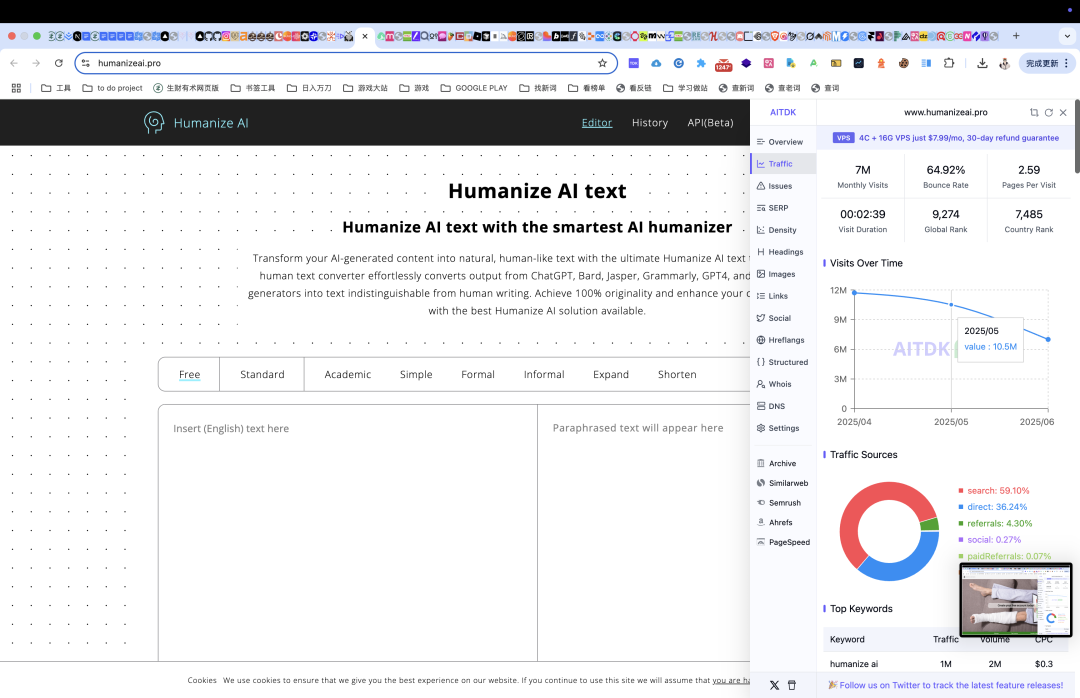Click the 完成更新 update button
The height and width of the screenshot is (698, 1080).
click(1046, 63)
